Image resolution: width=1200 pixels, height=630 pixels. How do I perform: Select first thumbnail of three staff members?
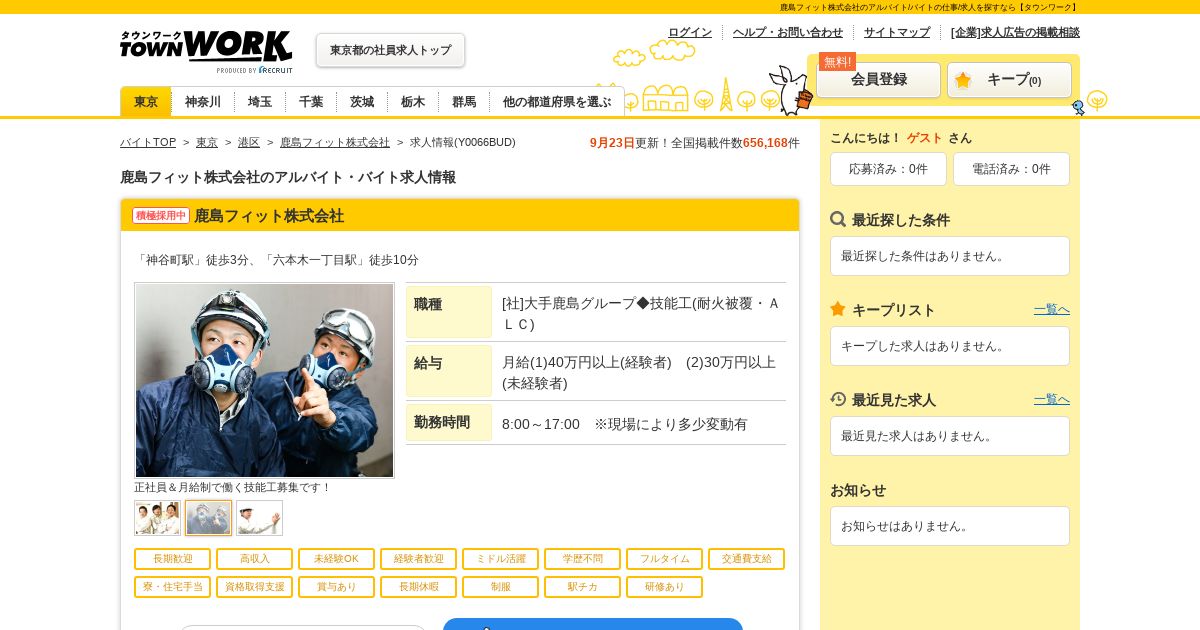click(x=157, y=518)
